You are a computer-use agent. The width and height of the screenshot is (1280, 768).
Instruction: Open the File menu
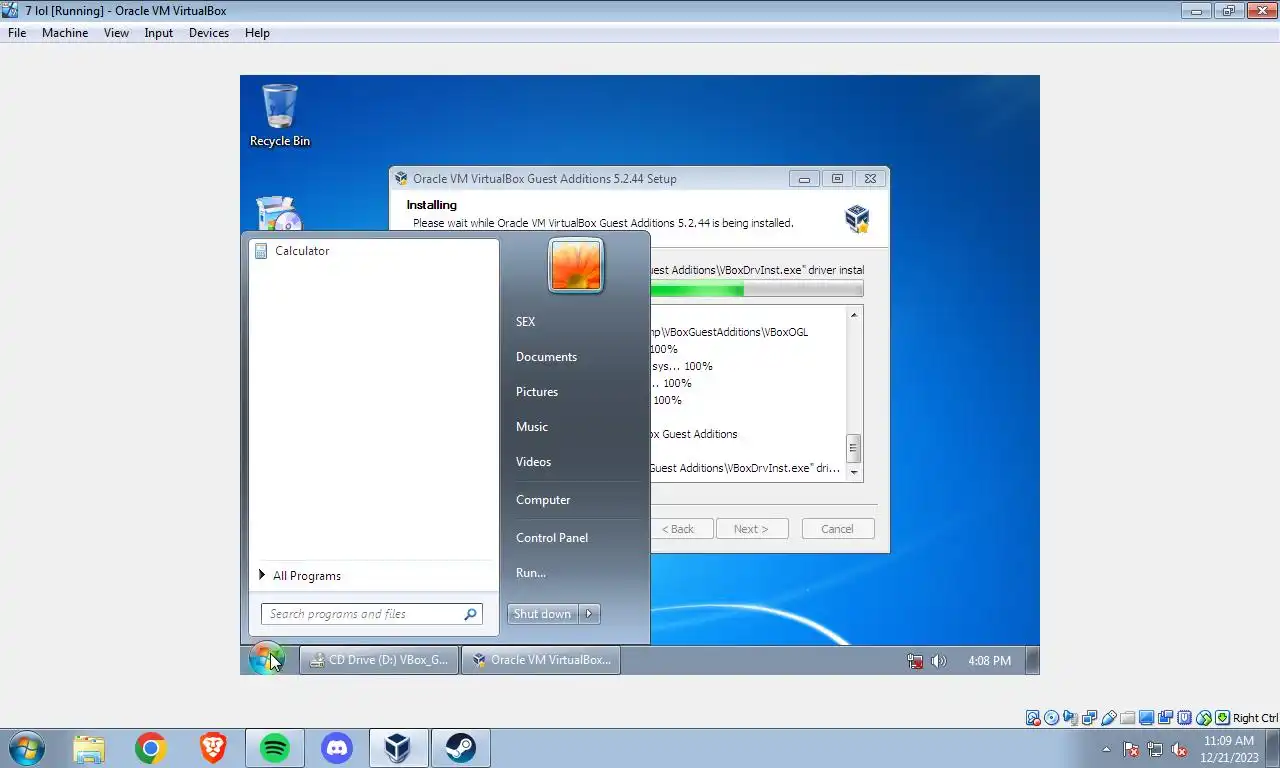(17, 33)
